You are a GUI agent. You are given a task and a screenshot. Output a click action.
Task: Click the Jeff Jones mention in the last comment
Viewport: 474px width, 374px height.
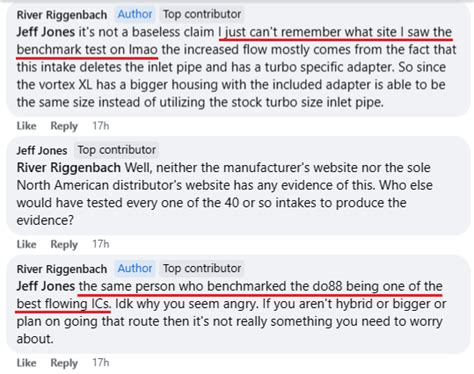(46, 286)
